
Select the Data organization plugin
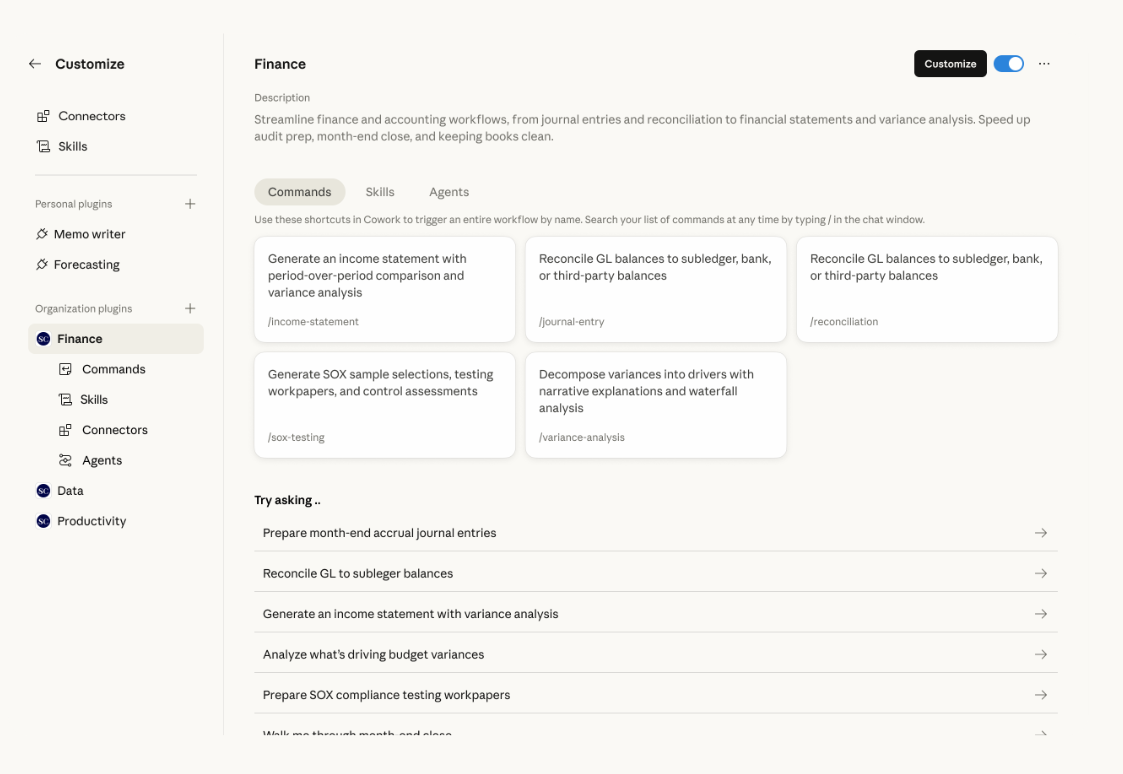(x=70, y=491)
